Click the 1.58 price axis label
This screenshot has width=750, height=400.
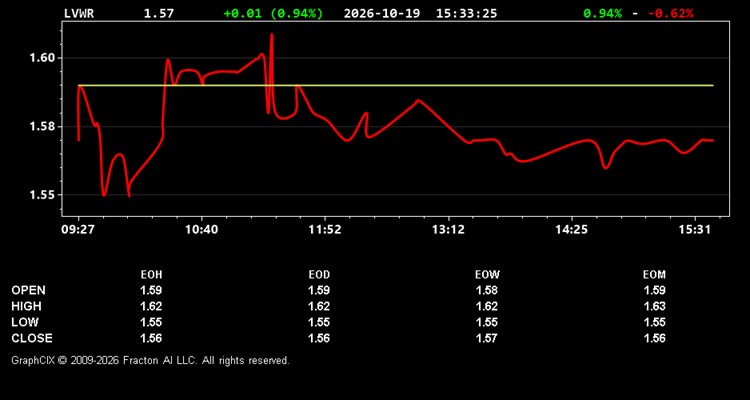pyautogui.click(x=41, y=127)
